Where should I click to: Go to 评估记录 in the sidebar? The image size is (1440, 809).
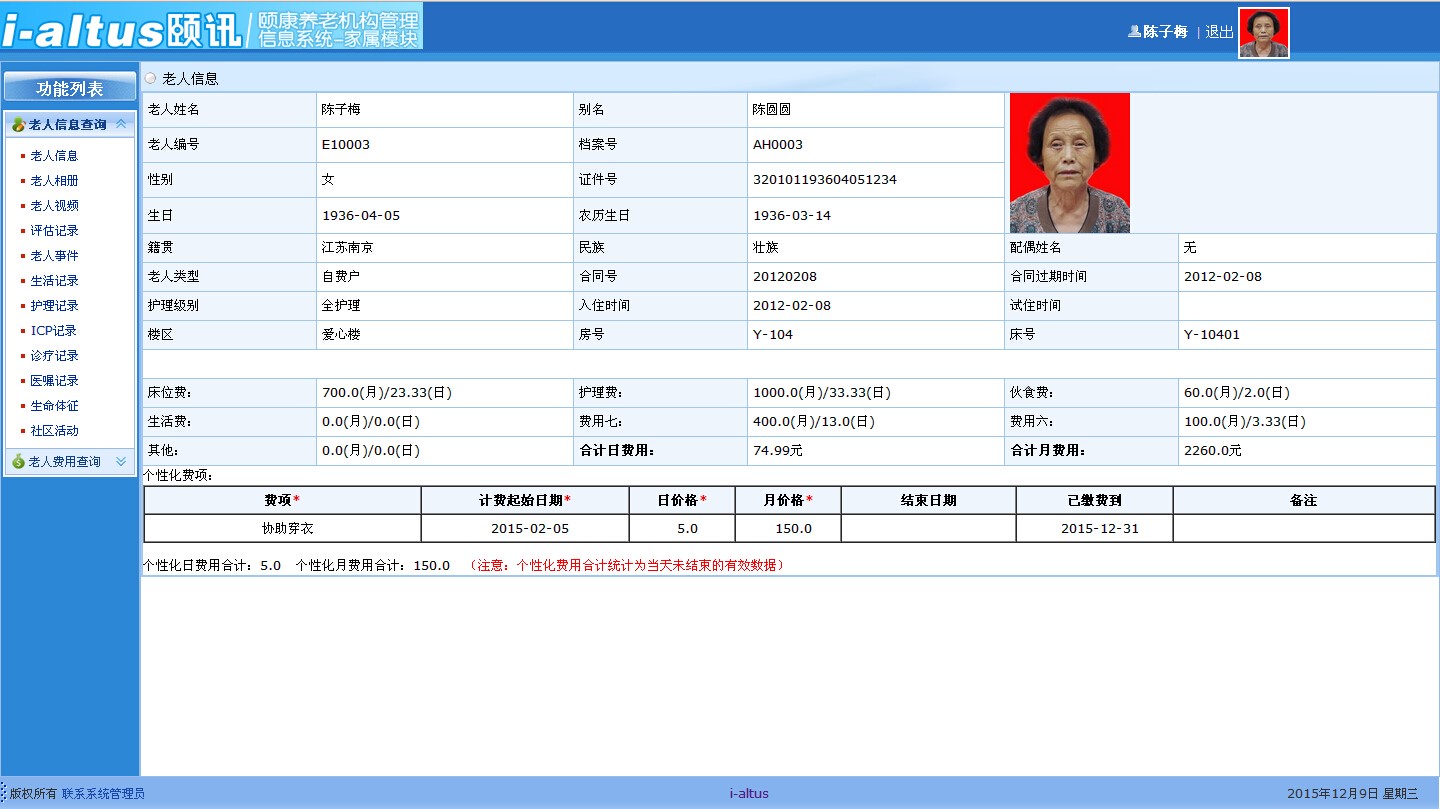pyautogui.click(x=54, y=231)
